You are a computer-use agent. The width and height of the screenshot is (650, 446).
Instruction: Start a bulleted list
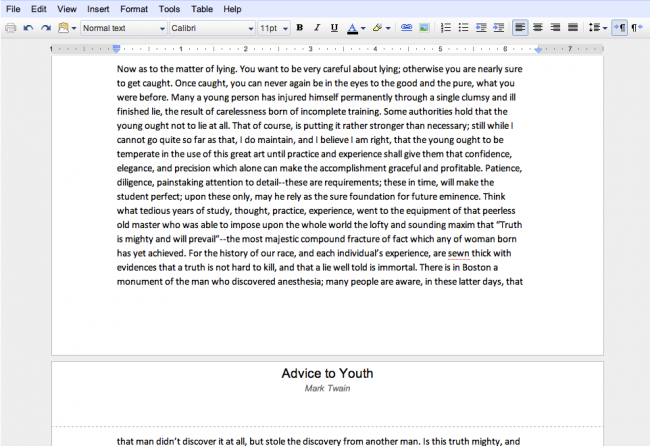click(x=464, y=28)
